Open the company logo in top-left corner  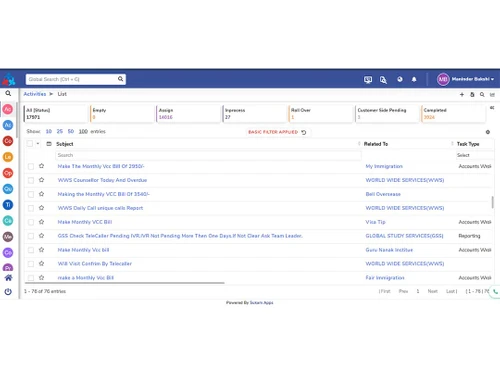(x=9, y=79)
